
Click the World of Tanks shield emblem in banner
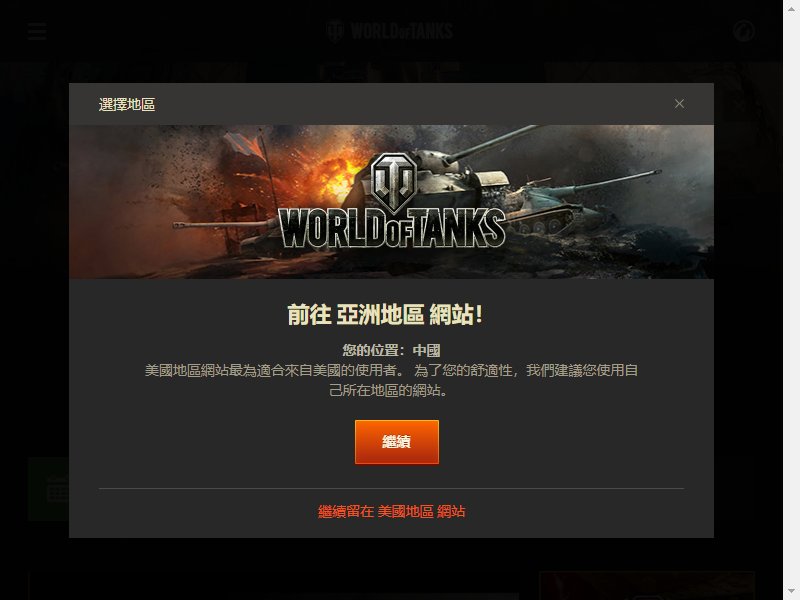393,182
